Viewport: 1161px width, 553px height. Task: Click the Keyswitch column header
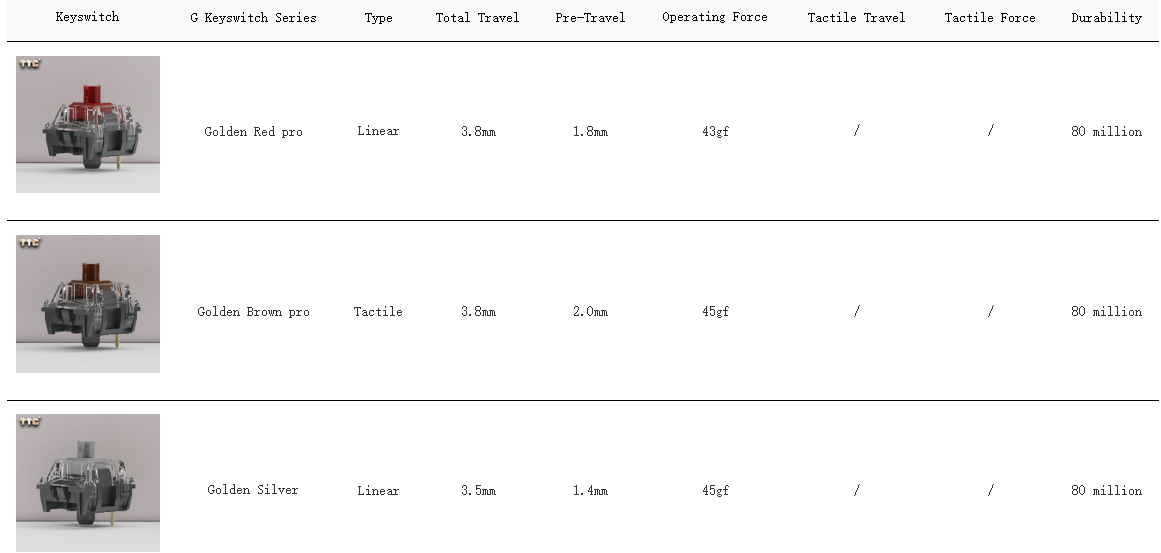click(87, 18)
